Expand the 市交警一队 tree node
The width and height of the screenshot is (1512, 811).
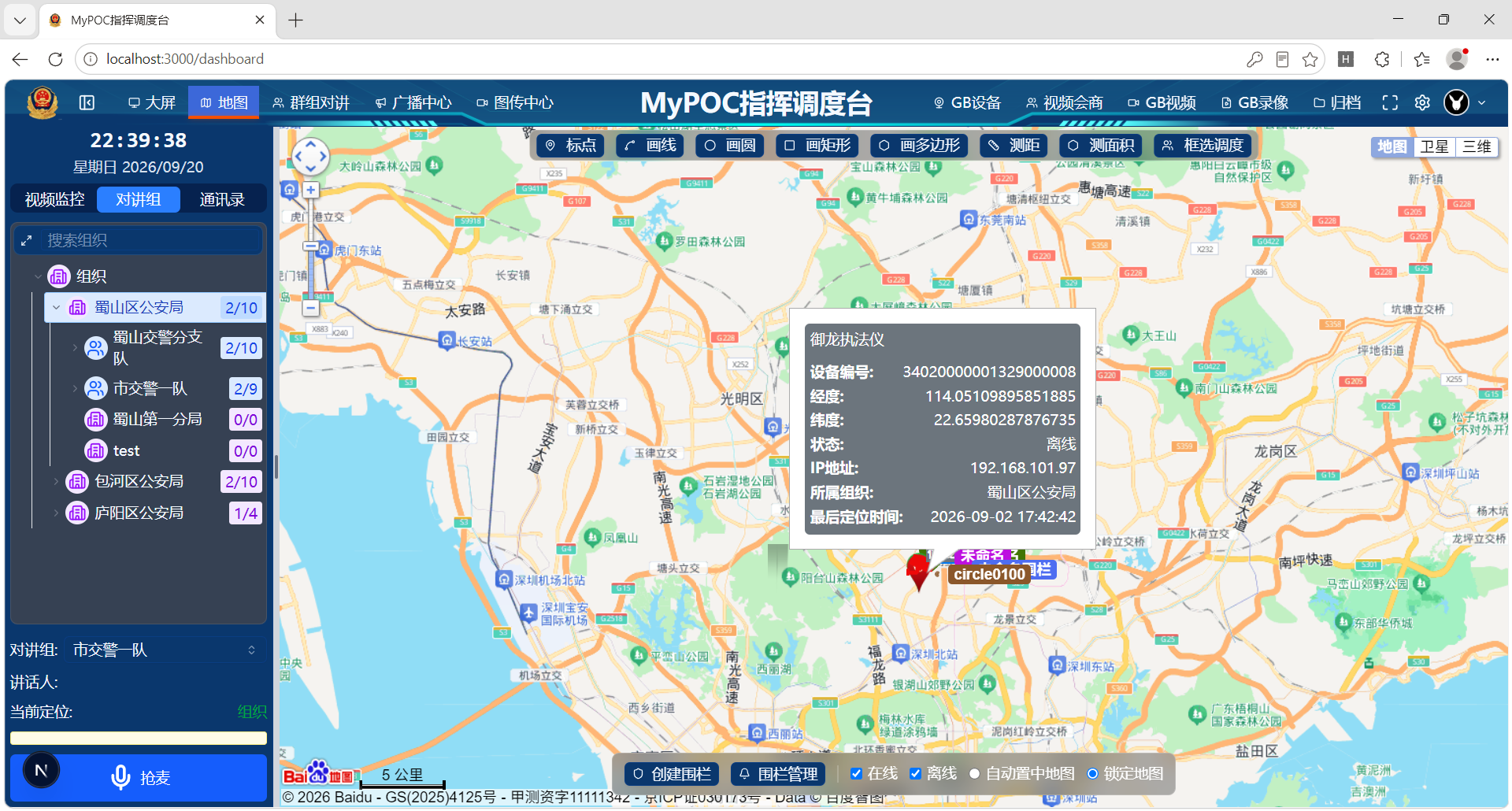pyautogui.click(x=75, y=388)
